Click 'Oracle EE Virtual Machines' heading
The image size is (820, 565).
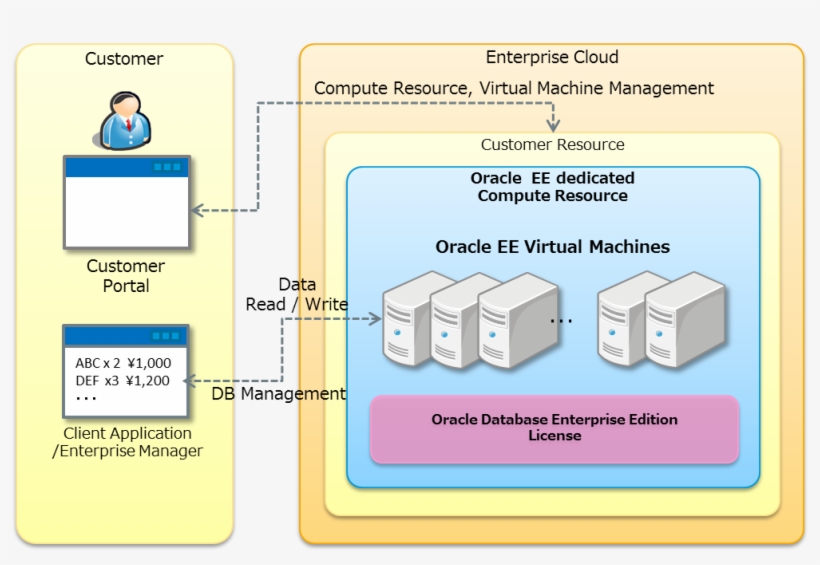[552, 246]
